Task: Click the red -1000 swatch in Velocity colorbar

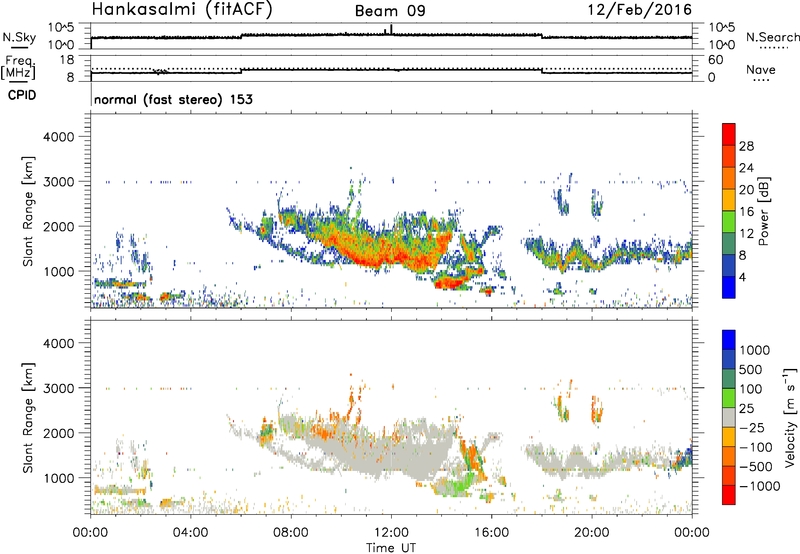Action: pyautogui.click(x=729, y=495)
